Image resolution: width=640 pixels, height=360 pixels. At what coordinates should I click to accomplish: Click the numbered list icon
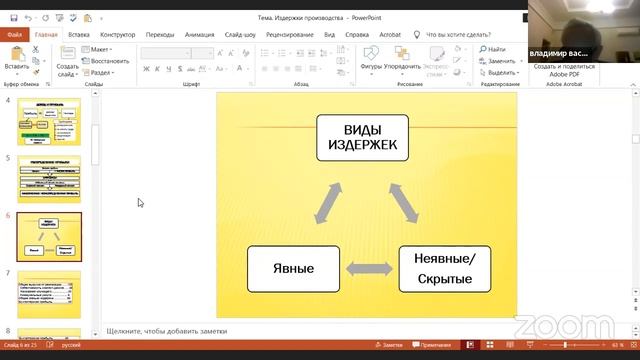(282, 53)
